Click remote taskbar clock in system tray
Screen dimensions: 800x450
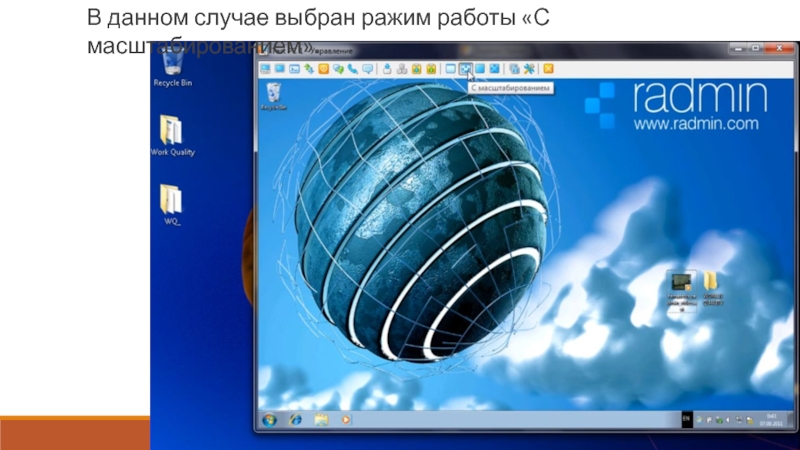click(x=772, y=418)
